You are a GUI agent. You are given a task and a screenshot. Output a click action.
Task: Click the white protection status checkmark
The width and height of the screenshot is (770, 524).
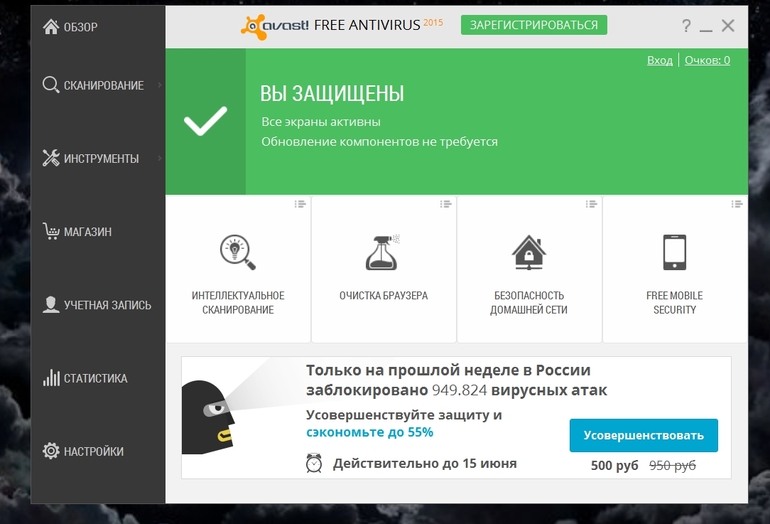205,121
